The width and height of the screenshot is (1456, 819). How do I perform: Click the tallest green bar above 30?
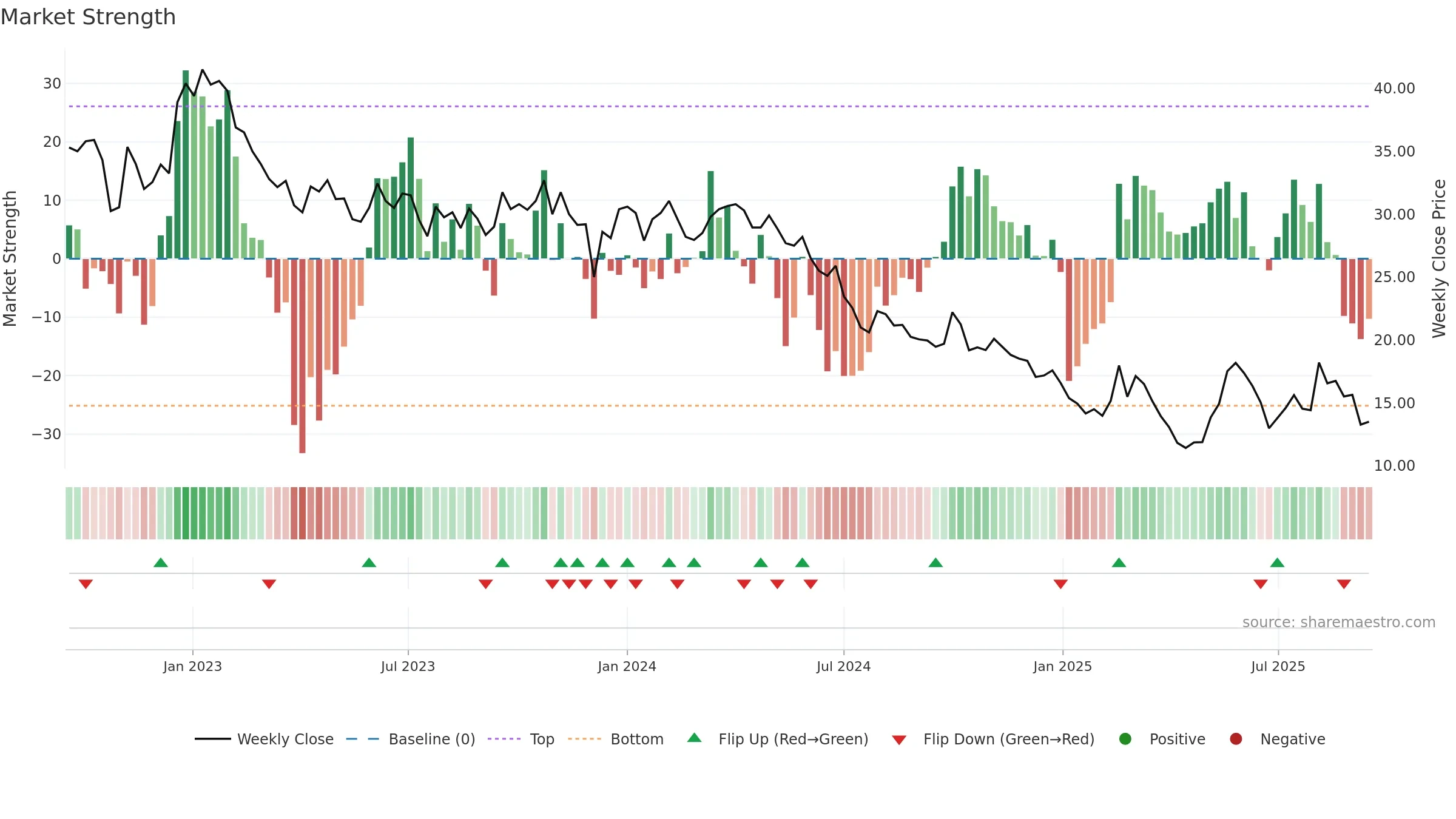point(186,164)
